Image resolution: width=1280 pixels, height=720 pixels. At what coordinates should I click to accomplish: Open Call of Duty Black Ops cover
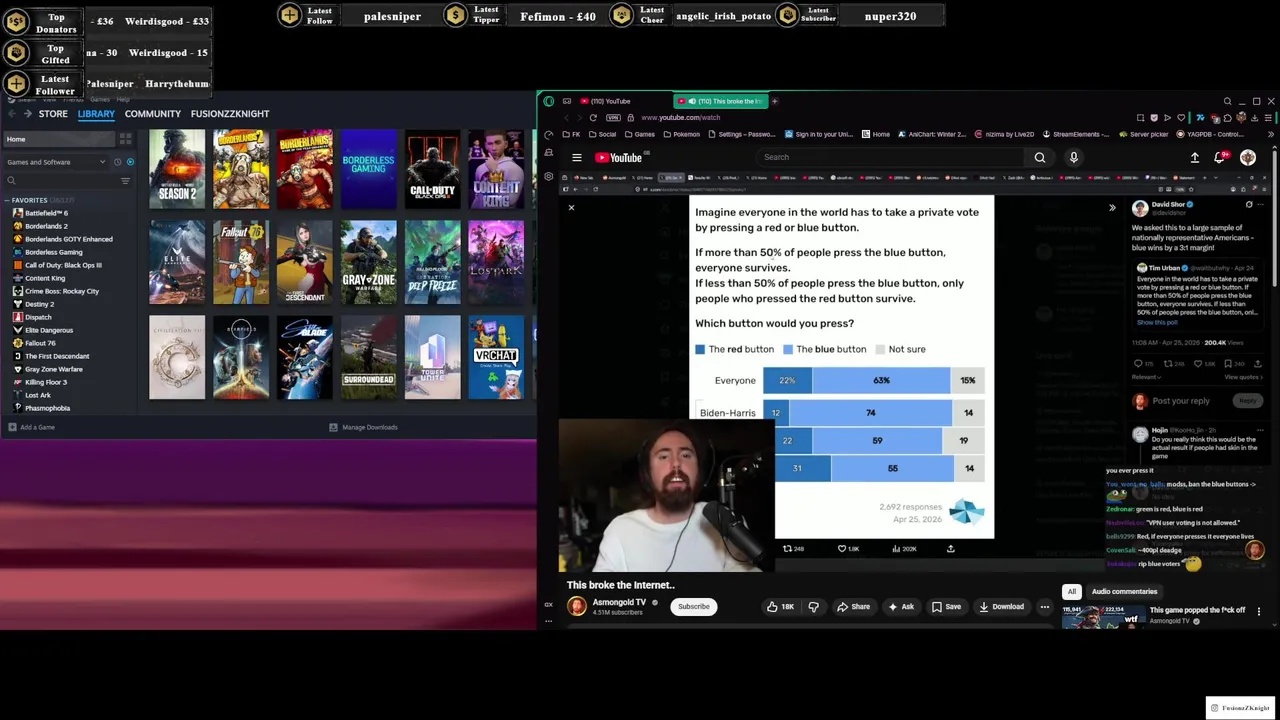(x=432, y=169)
